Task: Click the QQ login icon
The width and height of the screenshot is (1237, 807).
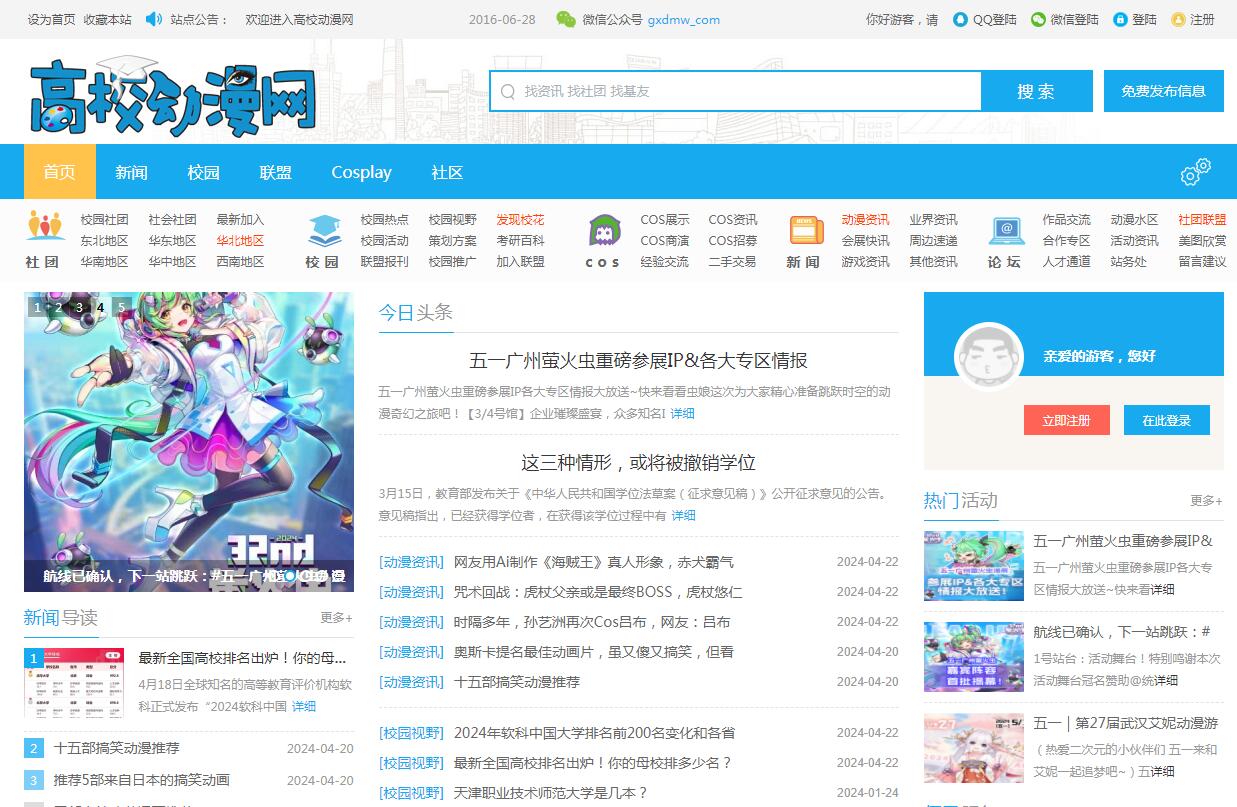Action: (961, 19)
